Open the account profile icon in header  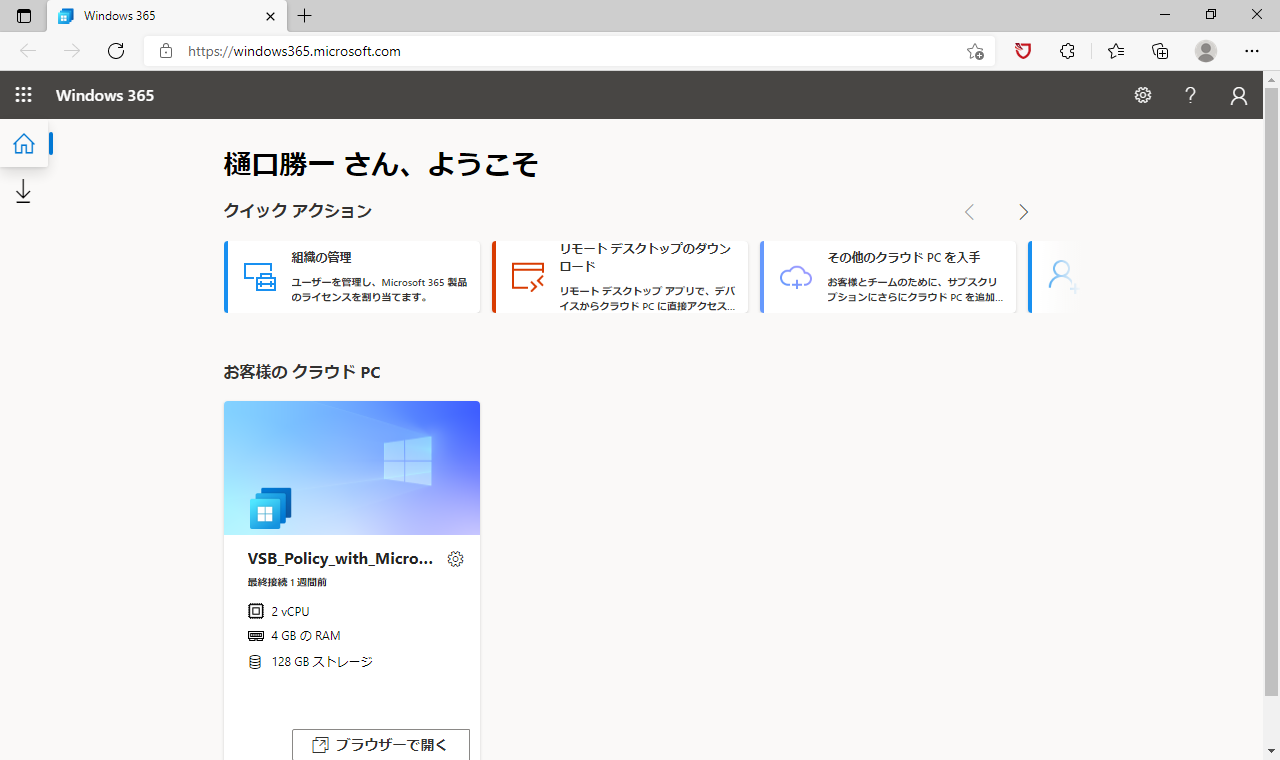(1239, 95)
